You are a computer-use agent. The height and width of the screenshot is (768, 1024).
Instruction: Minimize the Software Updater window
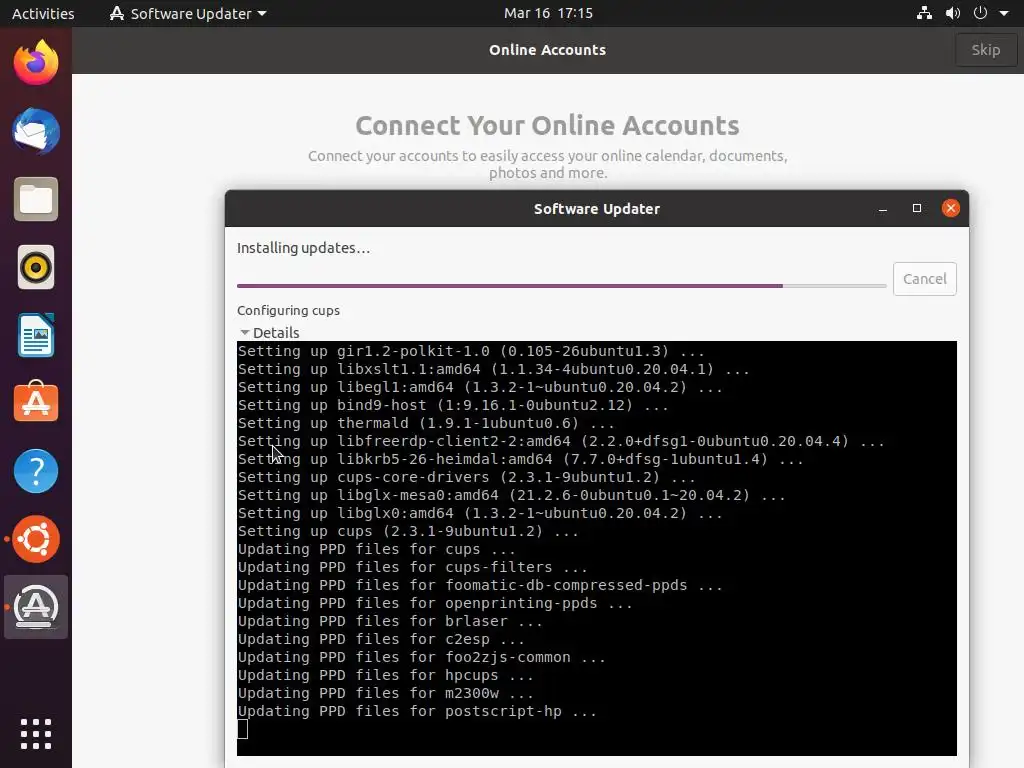pyautogui.click(x=882, y=209)
